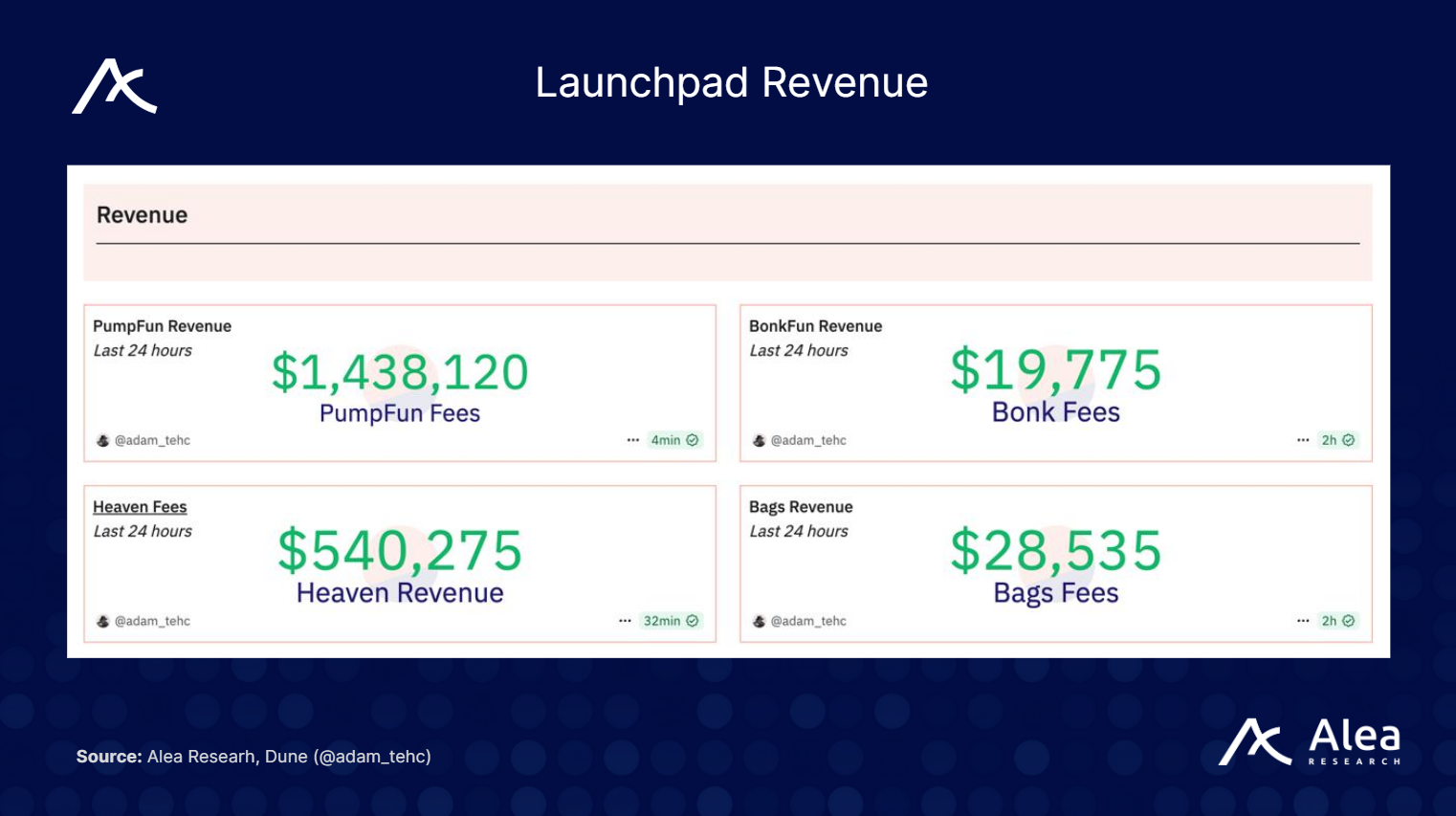The image size is (1456, 816).
Task: Click the verified checkmark badge next to 32min
Action: click(692, 621)
